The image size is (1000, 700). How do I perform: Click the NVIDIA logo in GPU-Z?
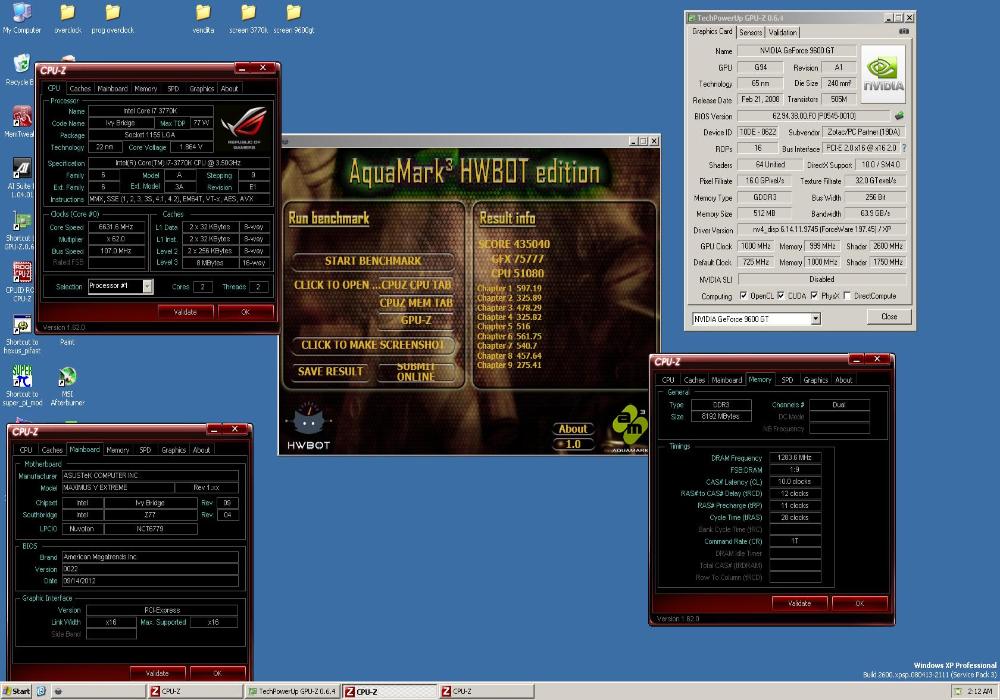pos(883,74)
